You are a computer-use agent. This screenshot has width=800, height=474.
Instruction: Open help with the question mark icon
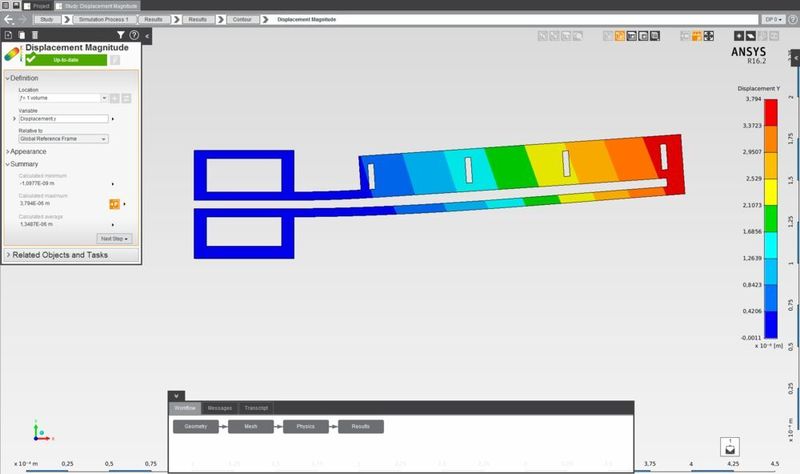[134, 35]
